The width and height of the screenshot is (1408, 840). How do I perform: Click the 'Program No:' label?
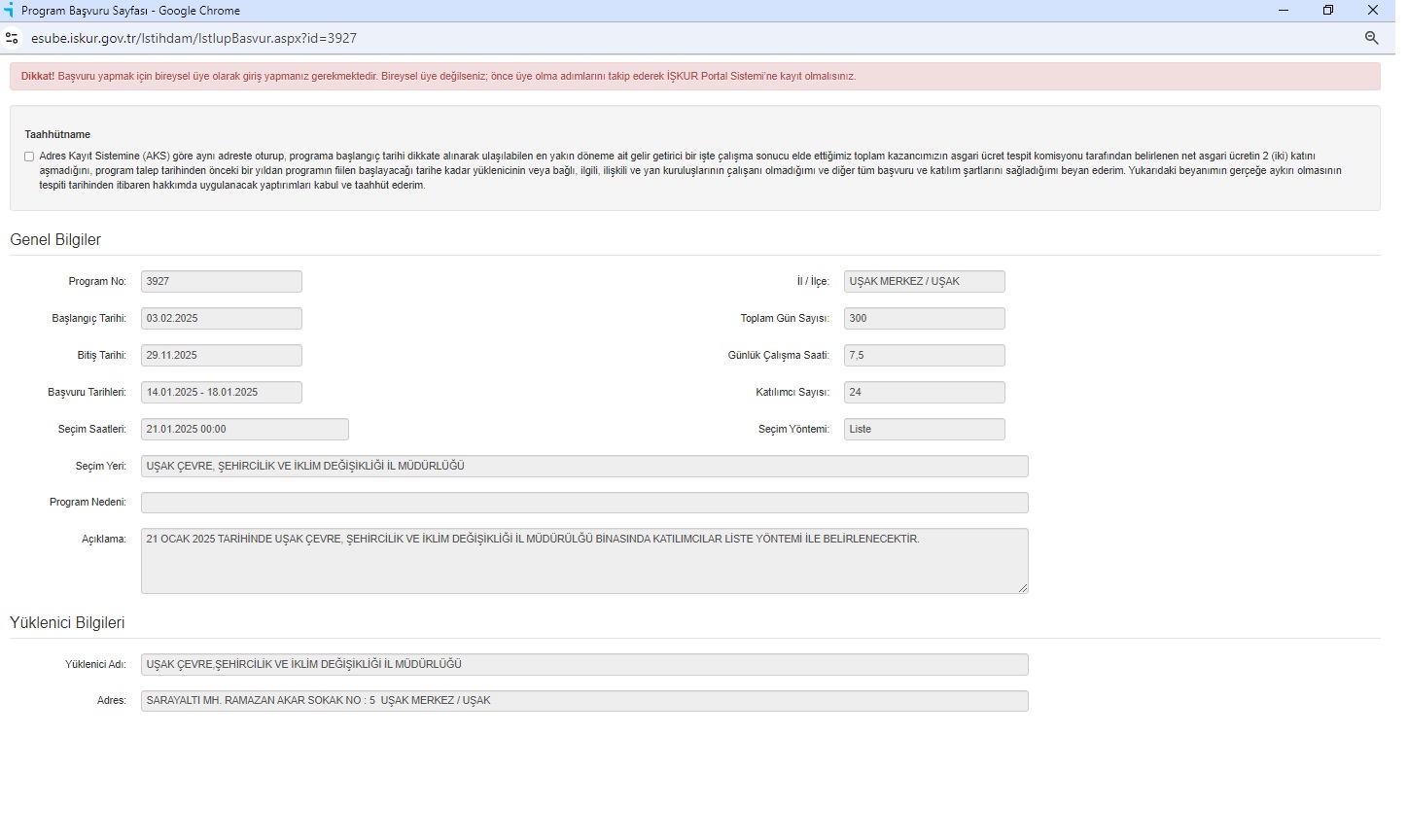click(x=97, y=282)
